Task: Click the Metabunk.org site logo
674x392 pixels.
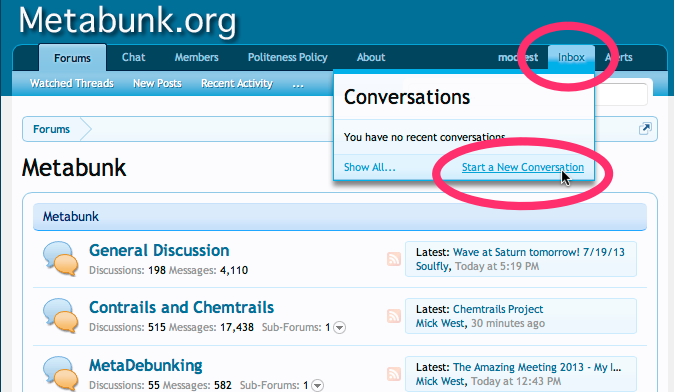Action: coord(127,21)
